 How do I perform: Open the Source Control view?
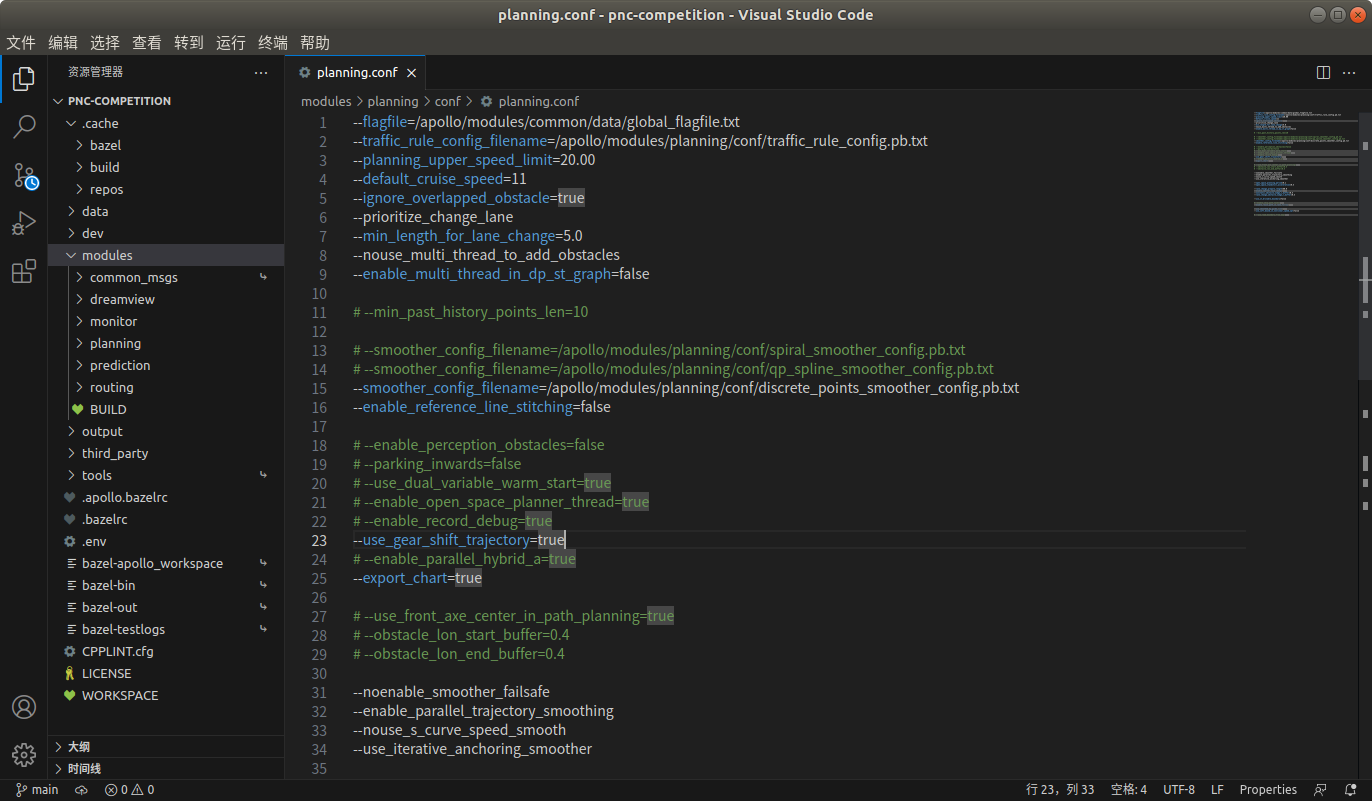(x=24, y=176)
